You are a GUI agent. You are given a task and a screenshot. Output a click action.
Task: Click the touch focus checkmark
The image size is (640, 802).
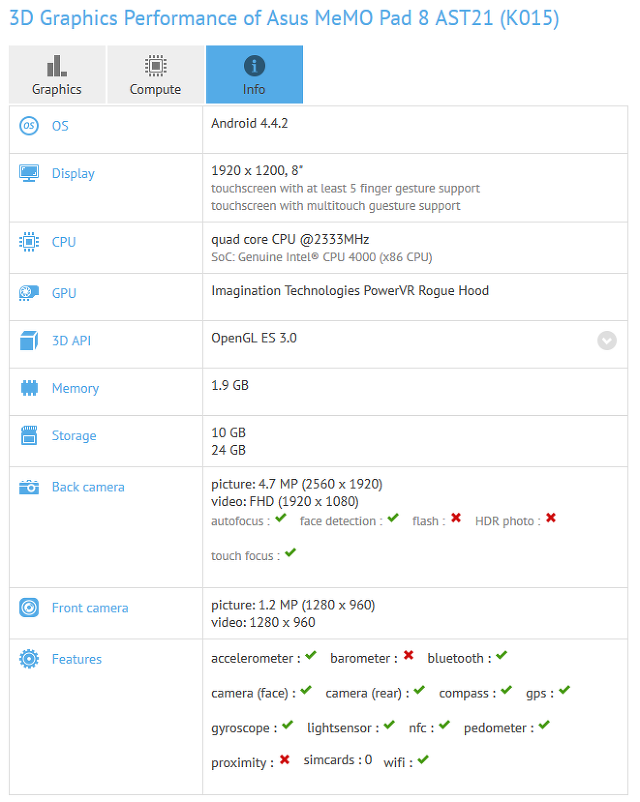pos(291,553)
